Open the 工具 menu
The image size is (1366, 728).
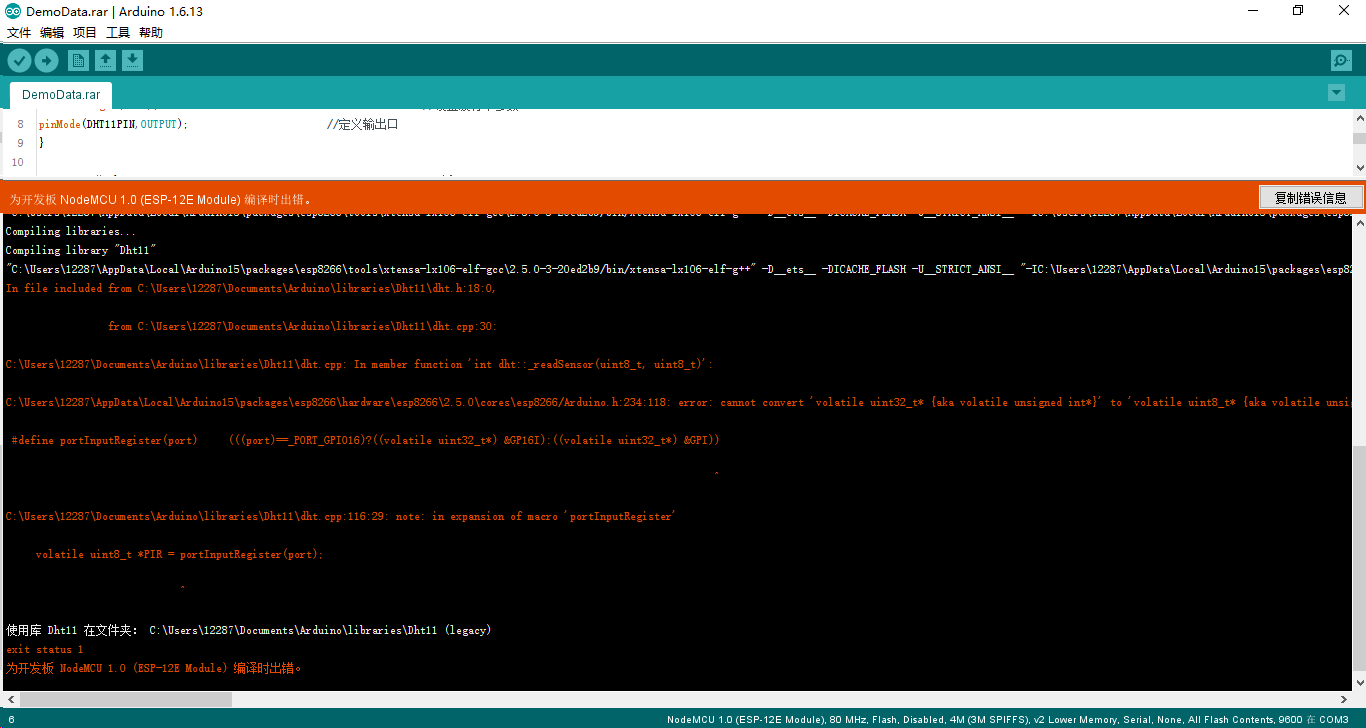pos(118,33)
